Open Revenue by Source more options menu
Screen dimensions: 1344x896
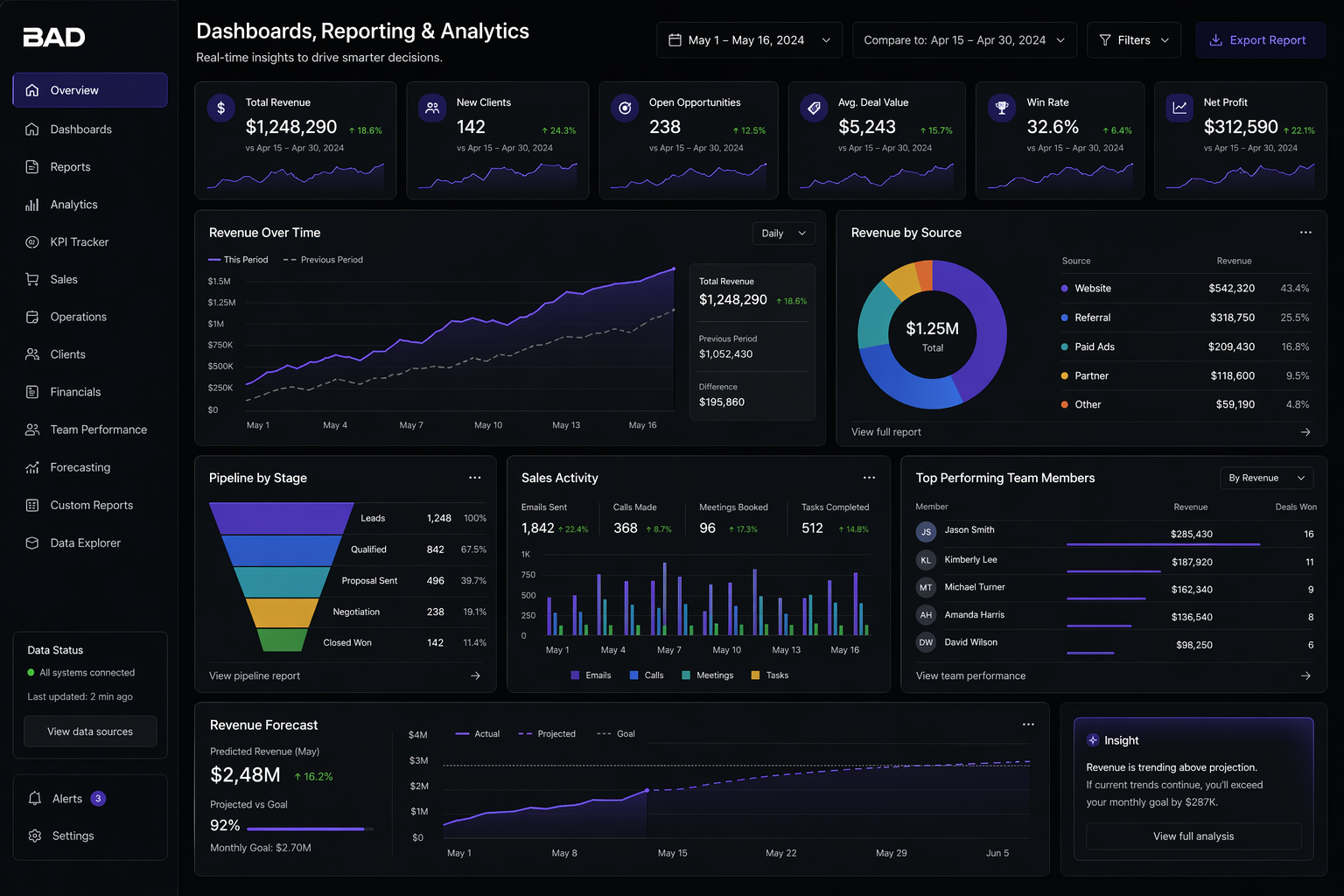coord(1305,233)
